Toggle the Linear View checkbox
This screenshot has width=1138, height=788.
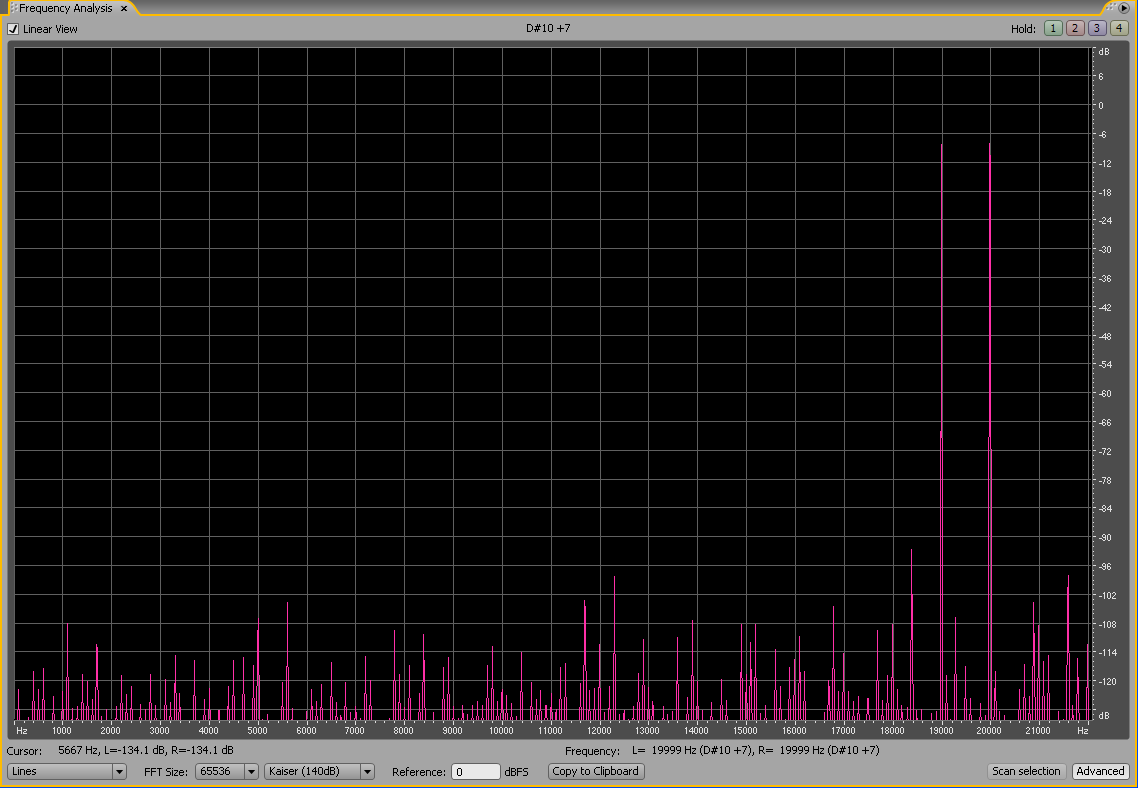point(13,29)
